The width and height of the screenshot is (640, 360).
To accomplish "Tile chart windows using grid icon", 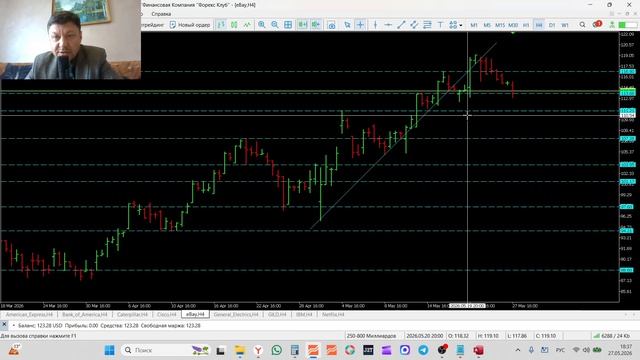I will pos(288,25).
